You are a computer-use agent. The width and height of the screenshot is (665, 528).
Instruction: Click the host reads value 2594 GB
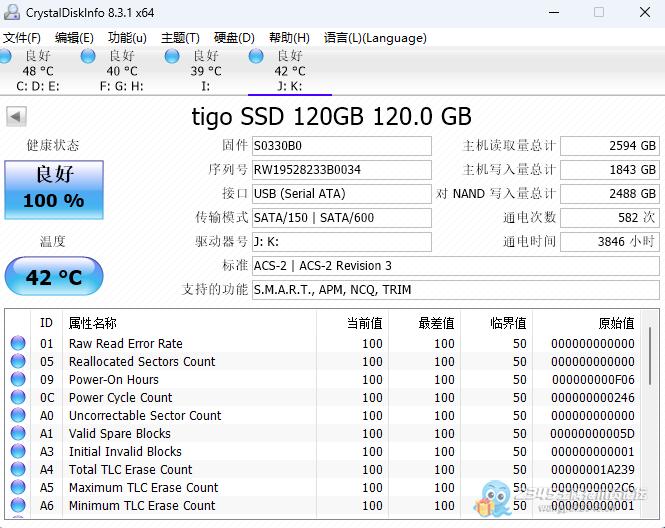coord(610,146)
